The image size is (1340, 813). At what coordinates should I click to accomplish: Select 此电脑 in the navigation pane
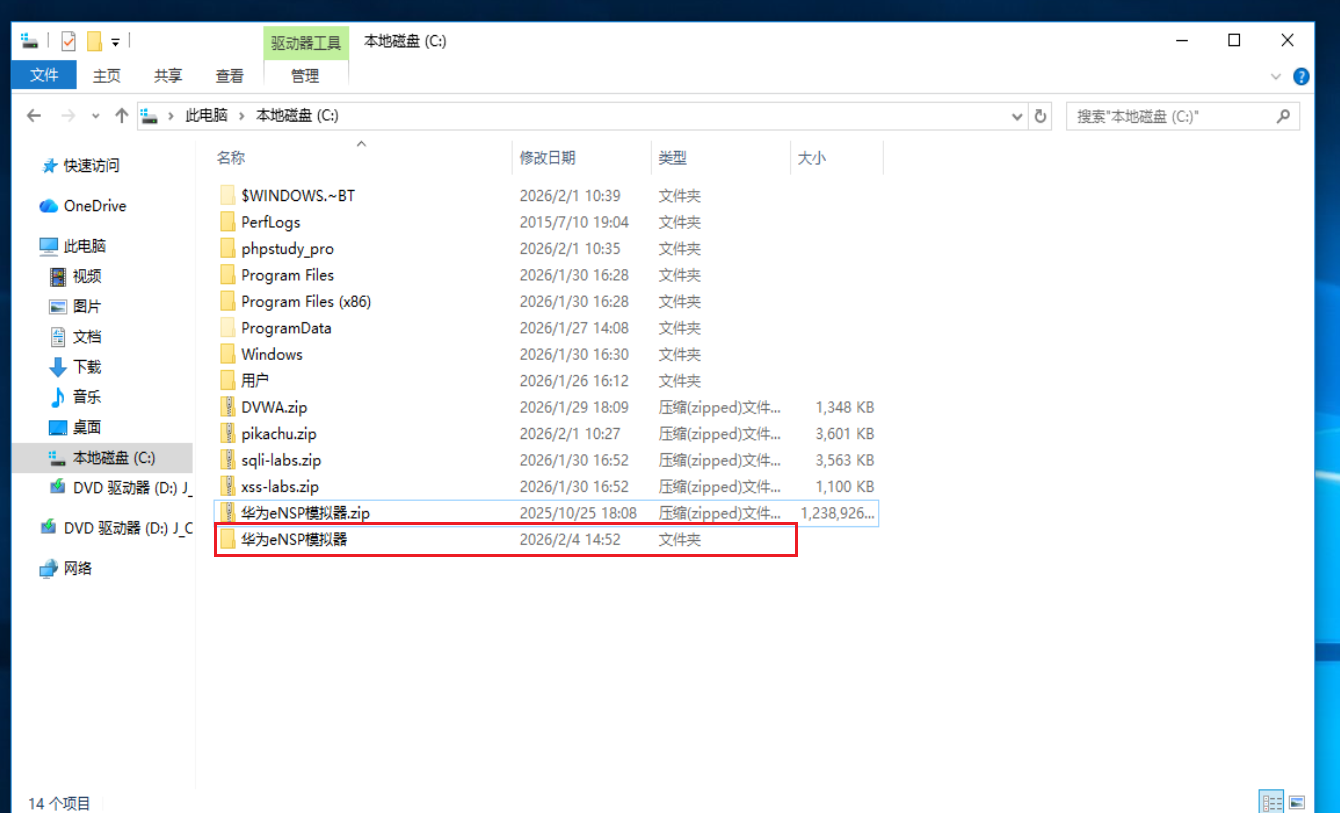click(73, 246)
